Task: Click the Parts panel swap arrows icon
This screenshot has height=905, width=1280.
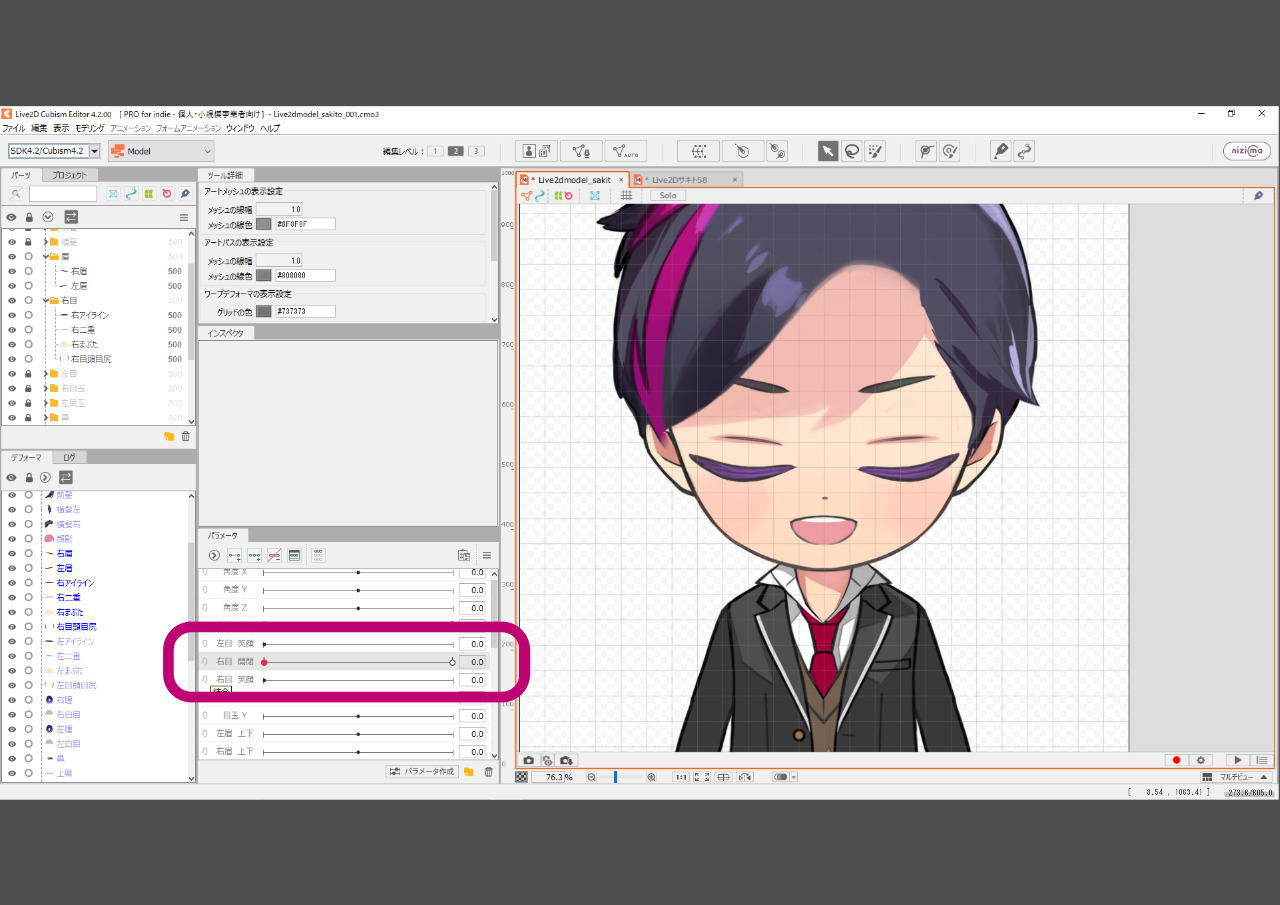Action: tap(71, 217)
